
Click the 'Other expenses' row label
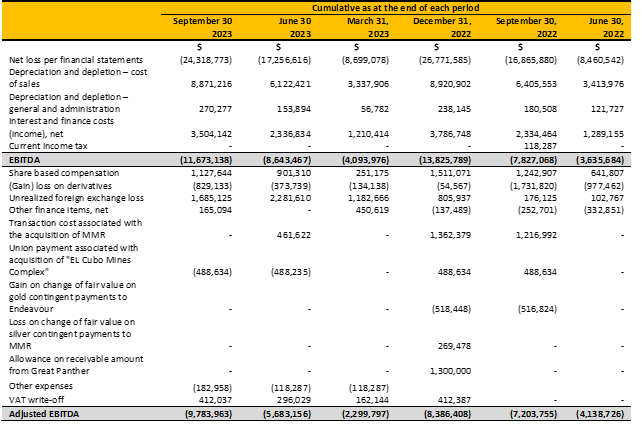(41, 386)
